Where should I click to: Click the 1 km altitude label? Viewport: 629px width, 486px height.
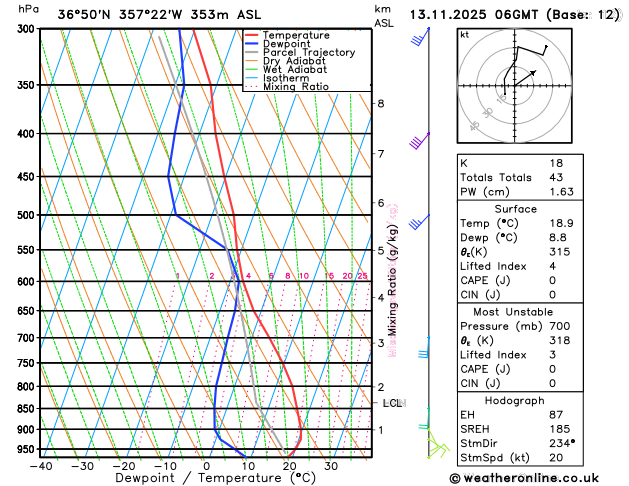tap(381, 430)
